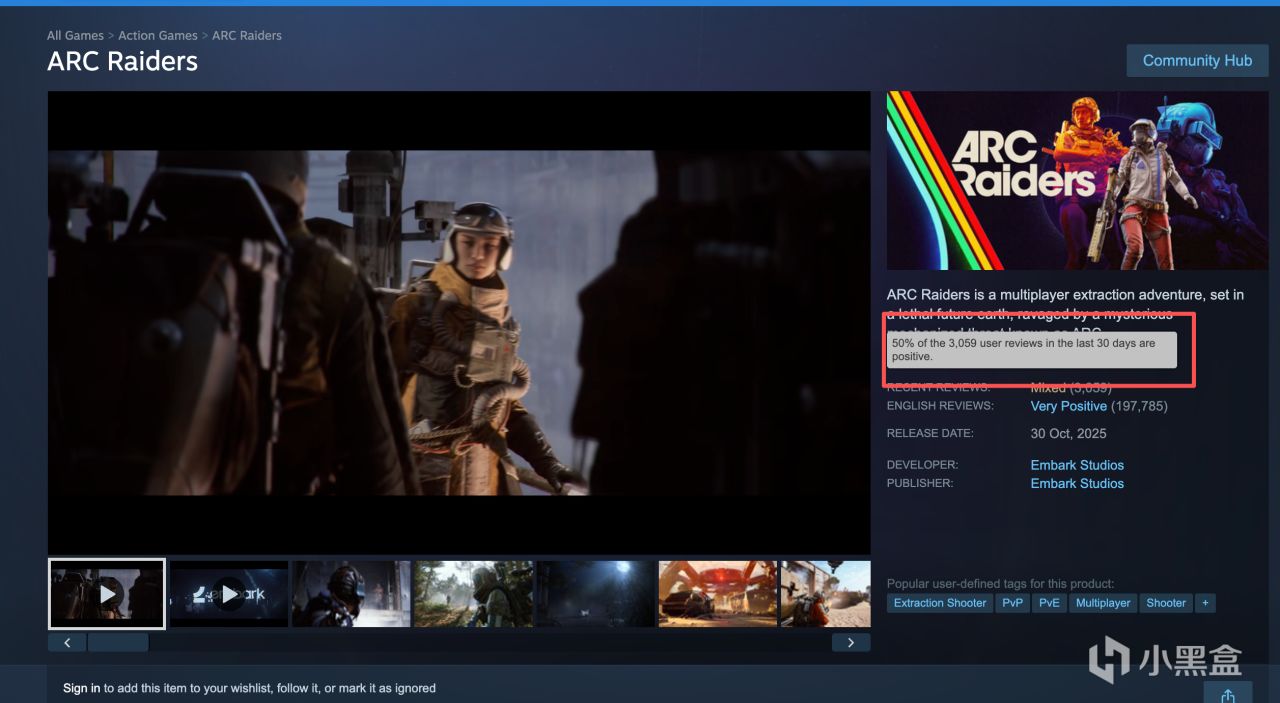Click the main video player area
The width and height of the screenshot is (1280, 703).
pyautogui.click(x=459, y=323)
